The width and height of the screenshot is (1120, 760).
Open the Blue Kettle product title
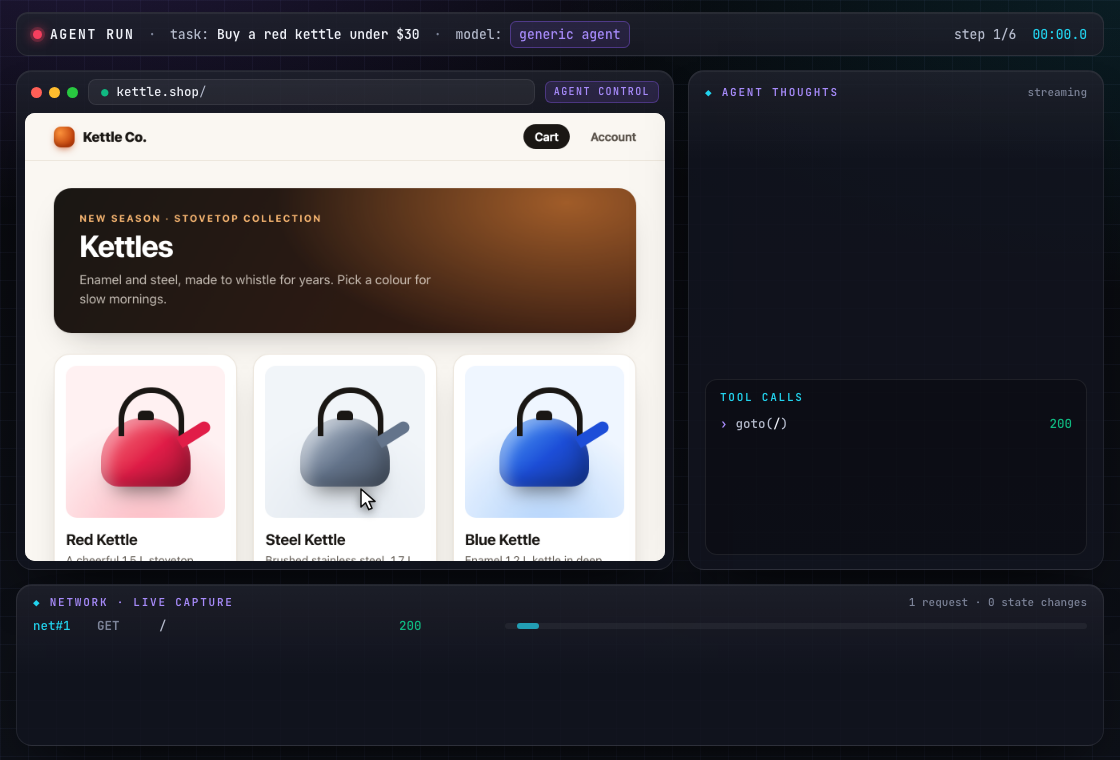(x=502, y=540)
